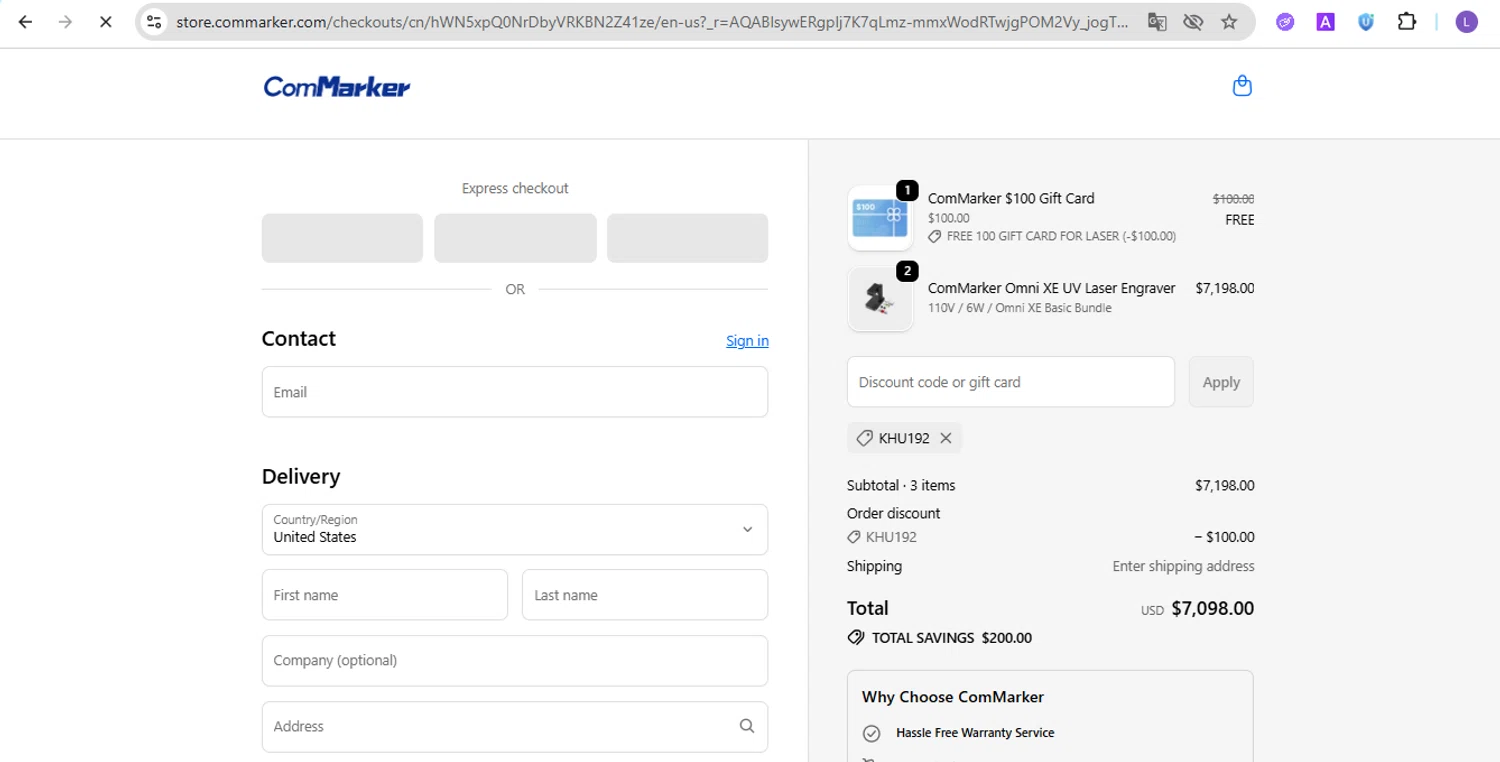Click the 'Enter shipping address' text
This screenshot has height=762, width=1500.
1183,566
